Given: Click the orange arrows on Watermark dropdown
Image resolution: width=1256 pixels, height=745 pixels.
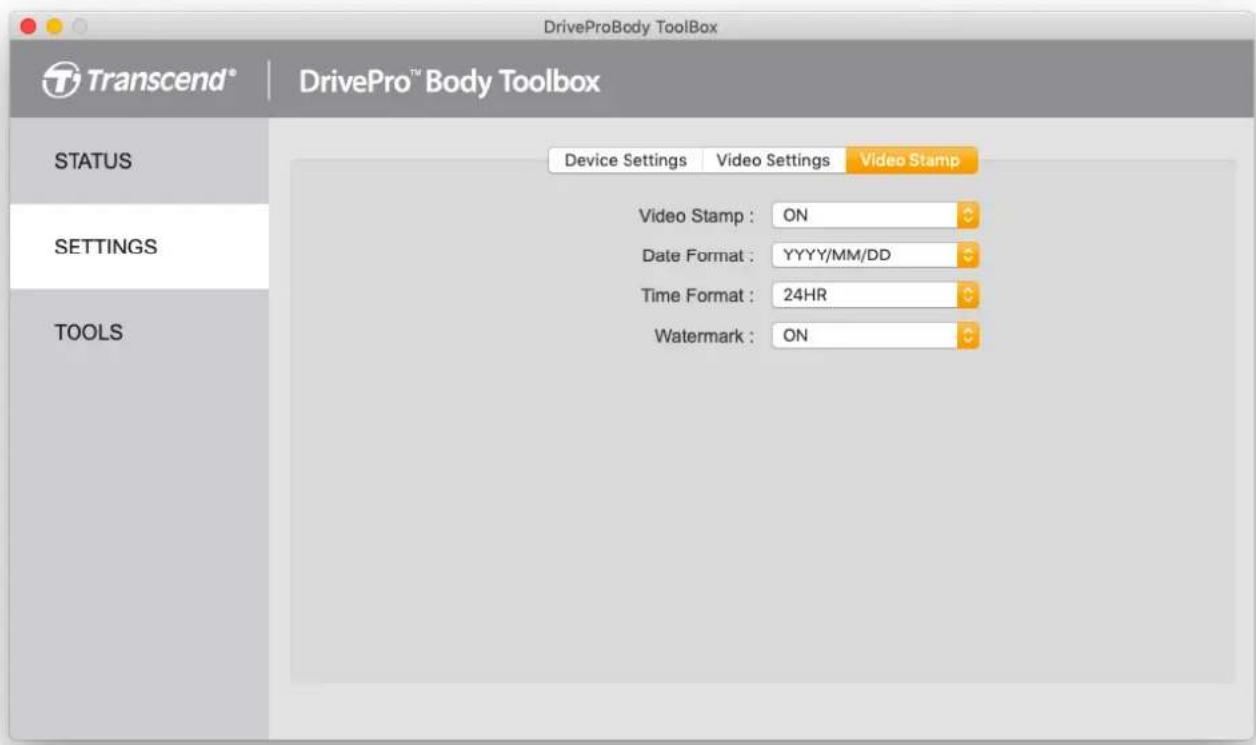Looking at the screenshot, I should 967,337.
